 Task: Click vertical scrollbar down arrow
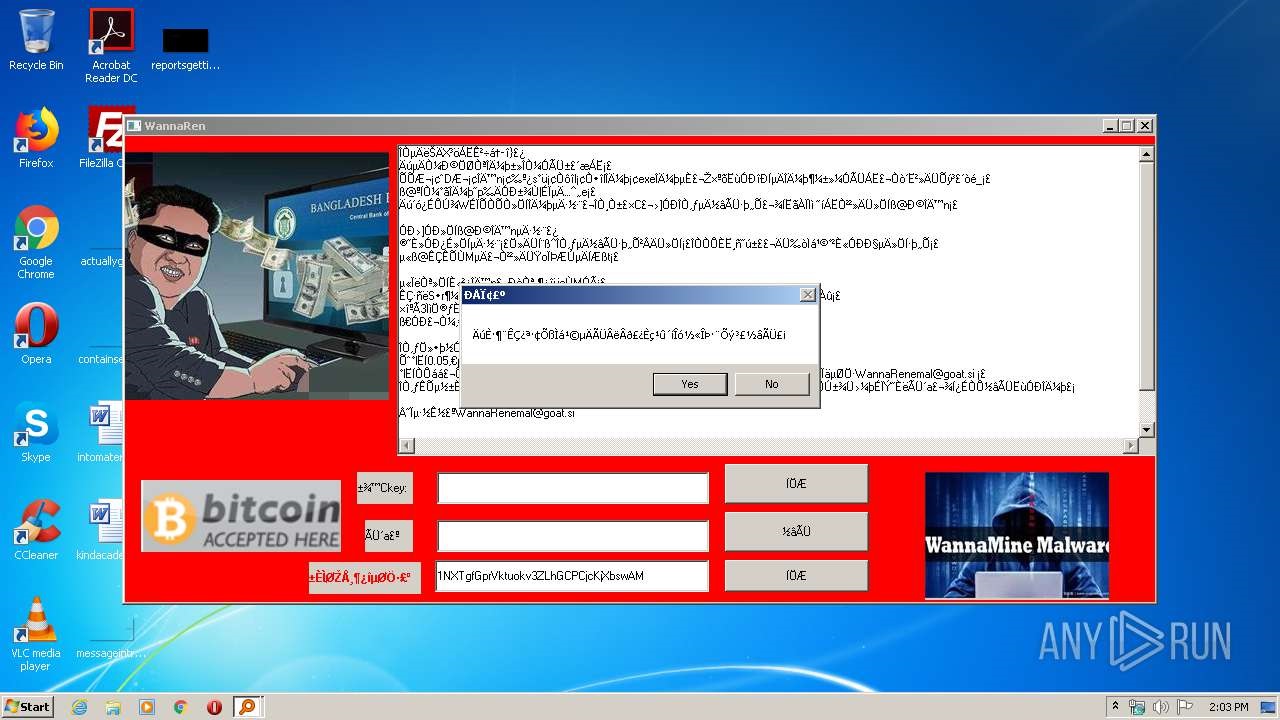coord(1147,430)
